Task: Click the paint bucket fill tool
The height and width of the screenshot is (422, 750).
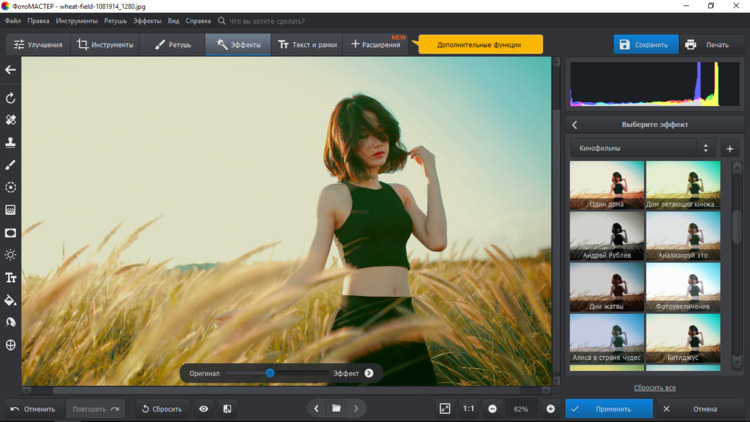Action: (11, 300)
